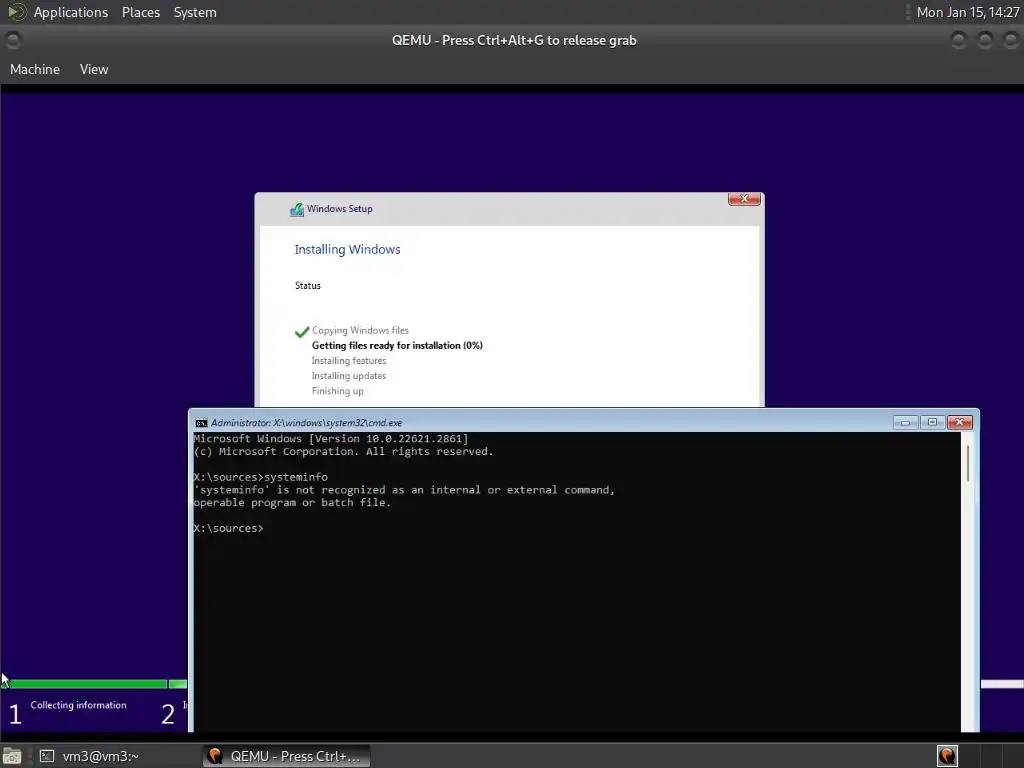This screenshot has height=768, width=1024.
Task: Open the Applications menu
Action: [71, 12]
